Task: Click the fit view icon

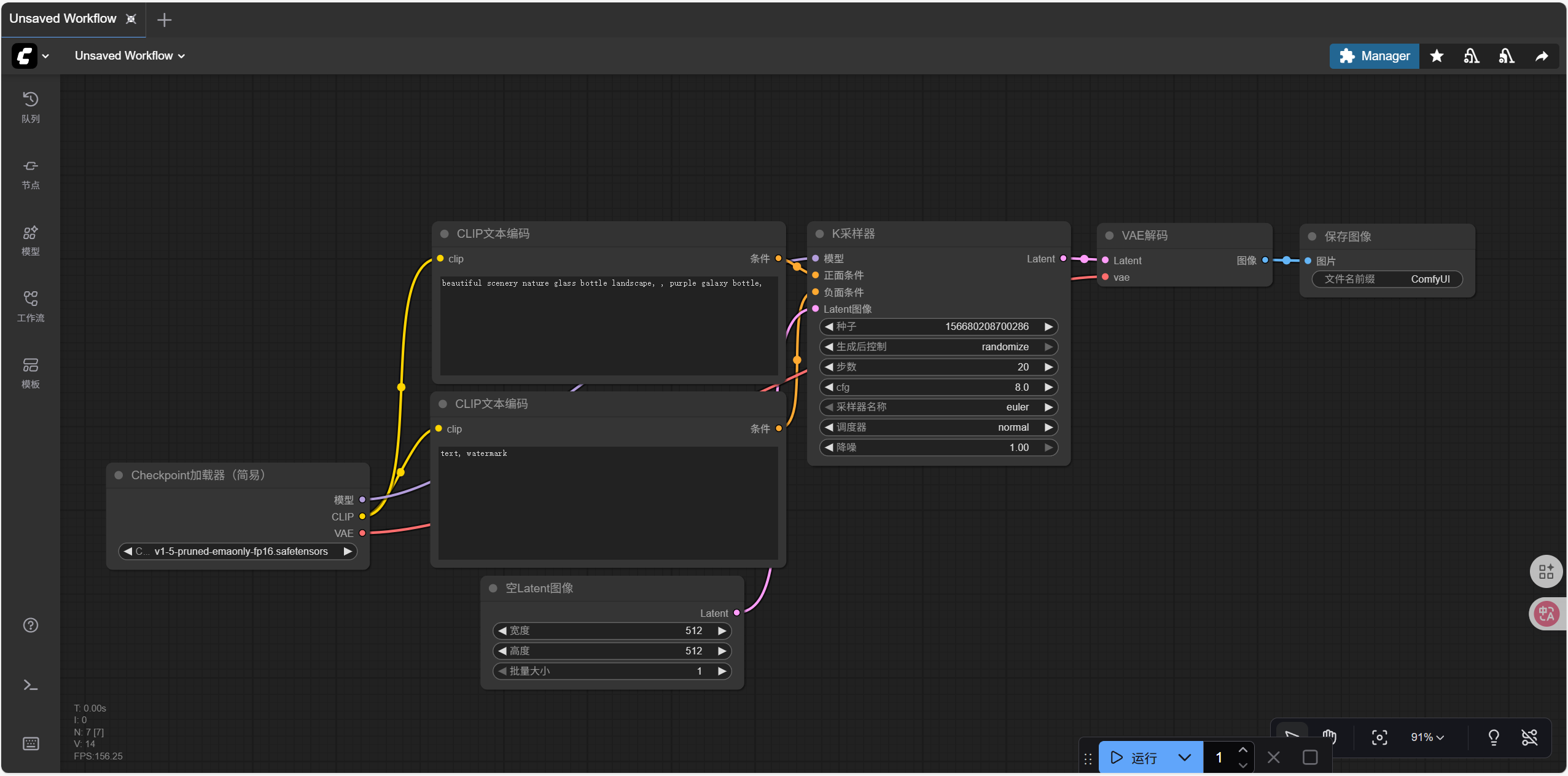Action: click(x=1379, y=737)
